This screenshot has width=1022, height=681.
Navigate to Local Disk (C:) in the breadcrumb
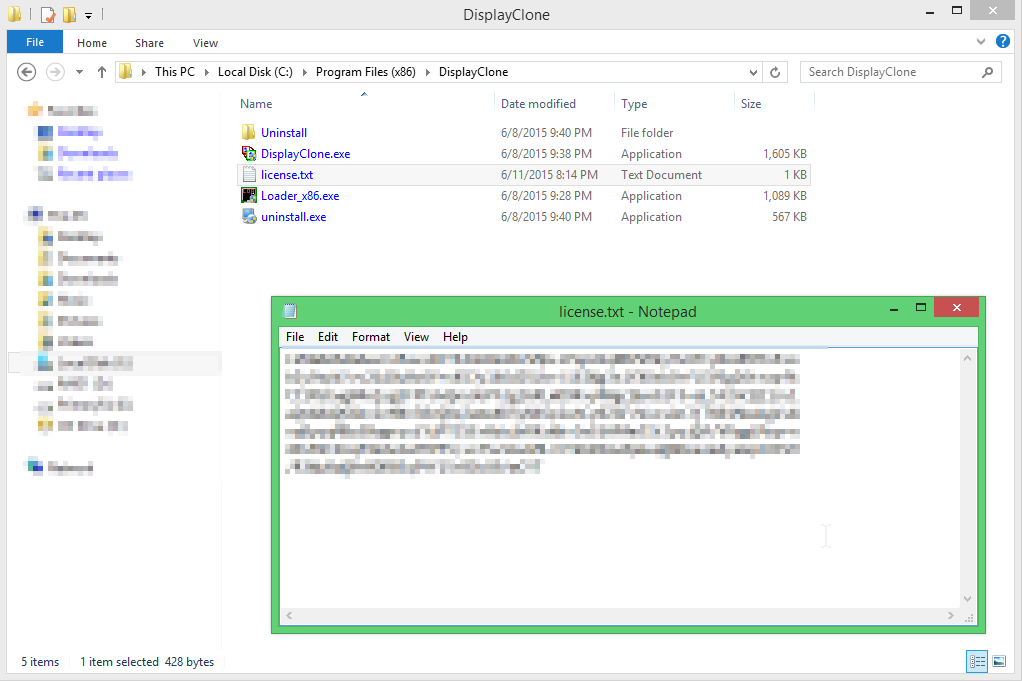(x=255, y=72)
